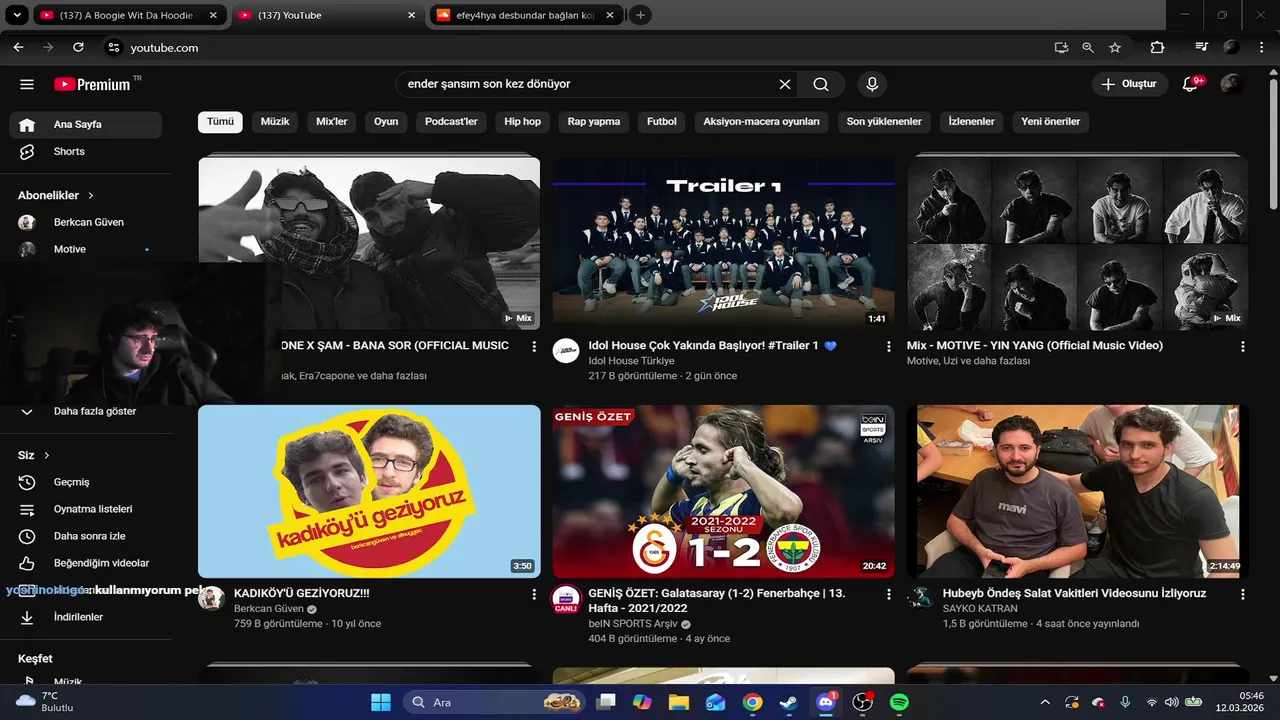Image resolution: width=1280 pixels, height=720 pixels.
Task: Open the Oluştur create menu
Action: point(1130,85)
